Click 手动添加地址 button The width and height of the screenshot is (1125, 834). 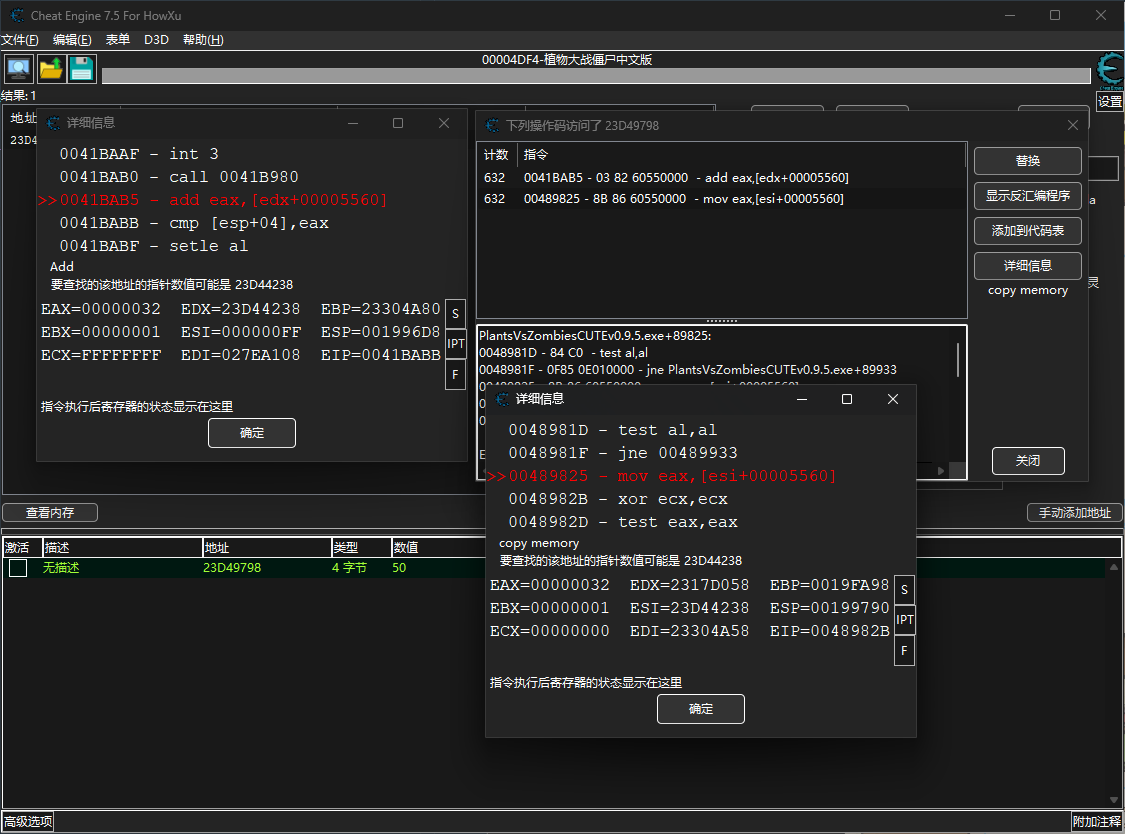(x=1074, y=513)
